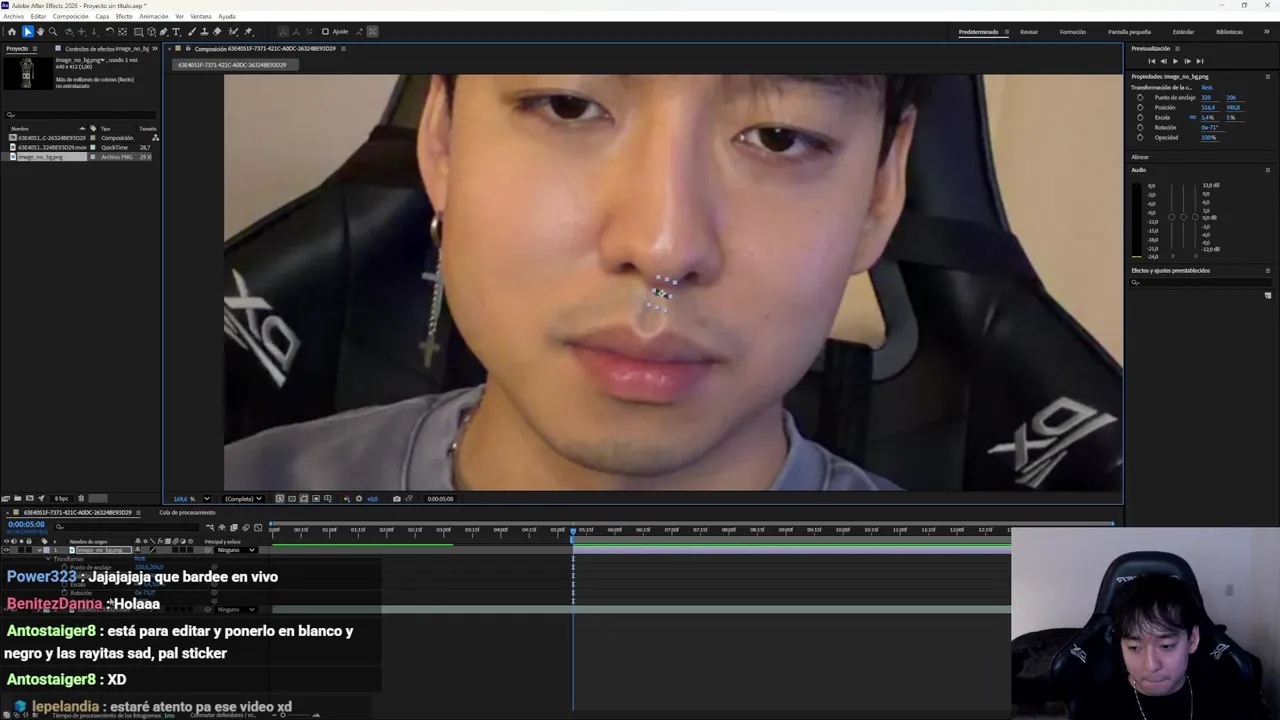Viewport: 1280px width, 720px height.
Task: Click the scale constrain proportions link icon
Action: (1193, 117)
